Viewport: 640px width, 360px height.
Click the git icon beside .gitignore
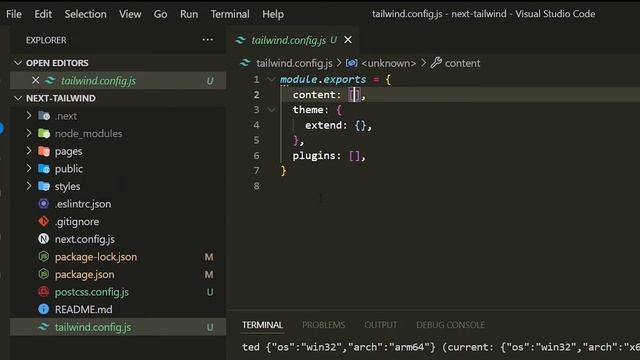(x=44, y=221)
